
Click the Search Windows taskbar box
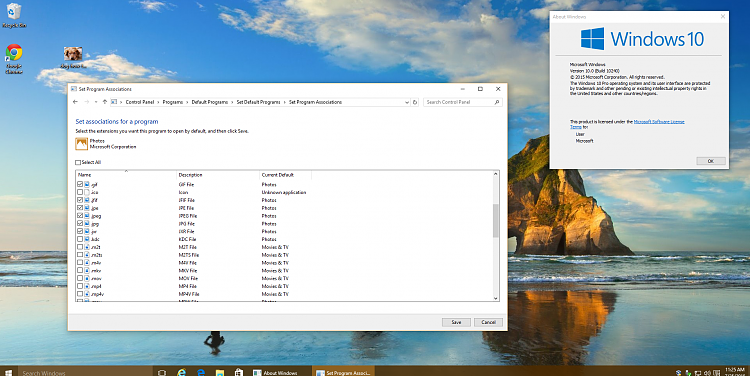tap(85, 372)
